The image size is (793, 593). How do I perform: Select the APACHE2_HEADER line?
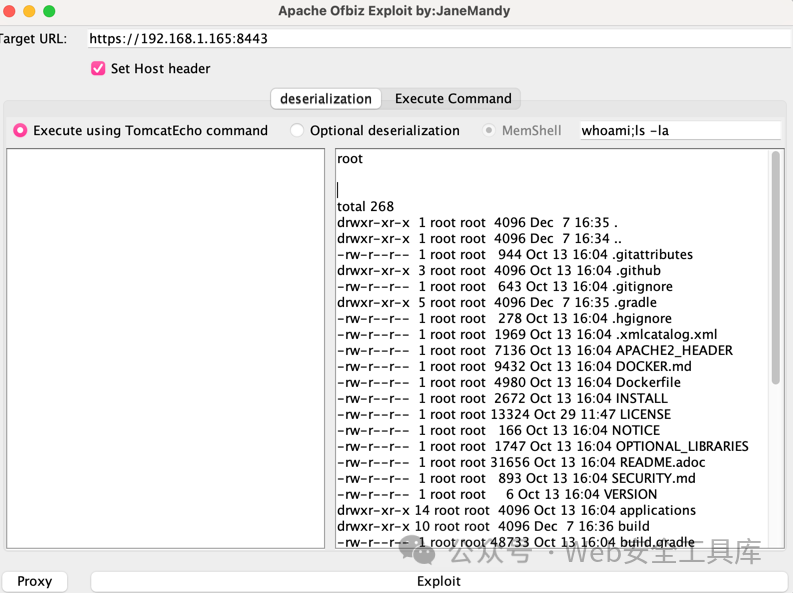click(535, 350)
